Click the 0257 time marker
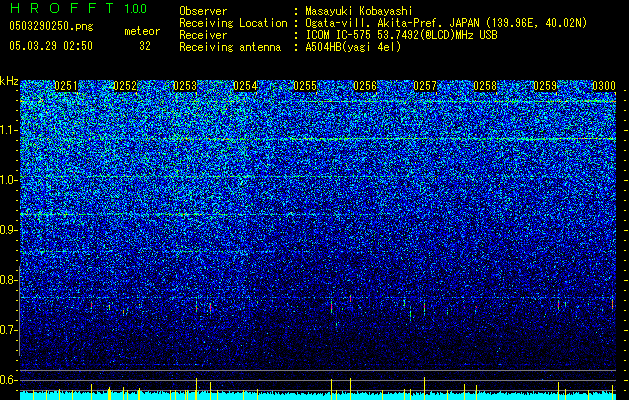Image resolution: width=629 pixels, height=400 pixels. tap(425, 86)
